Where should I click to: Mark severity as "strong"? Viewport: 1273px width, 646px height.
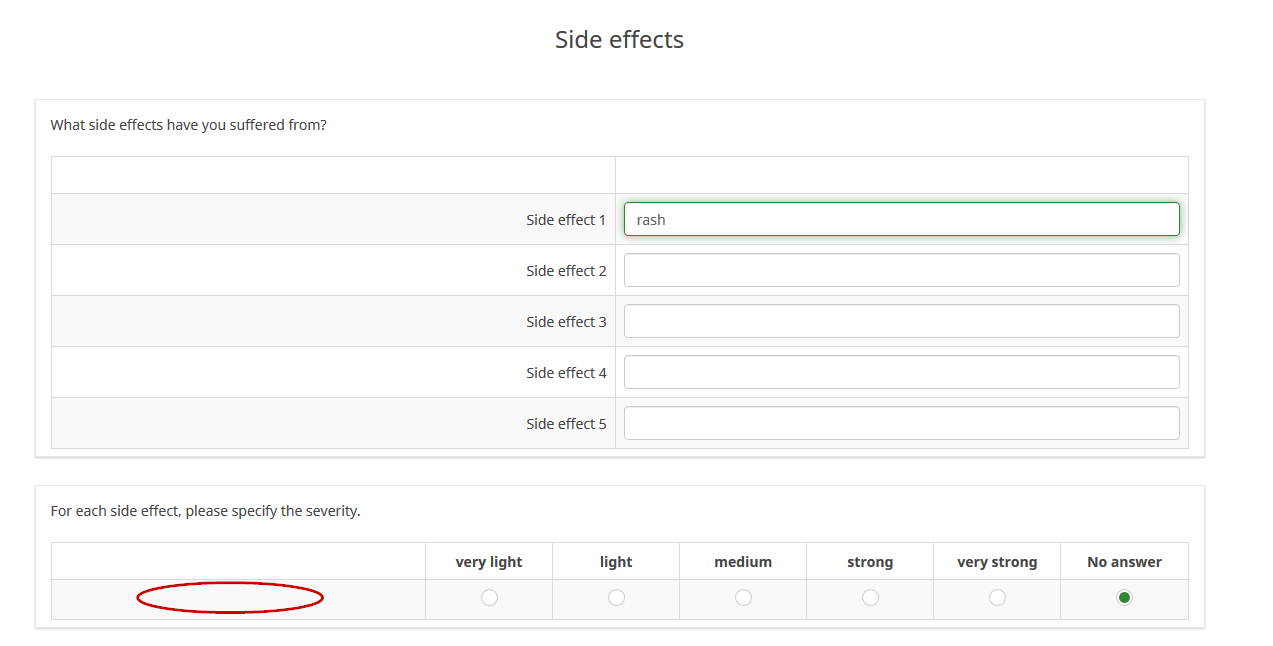coord(870,597)
